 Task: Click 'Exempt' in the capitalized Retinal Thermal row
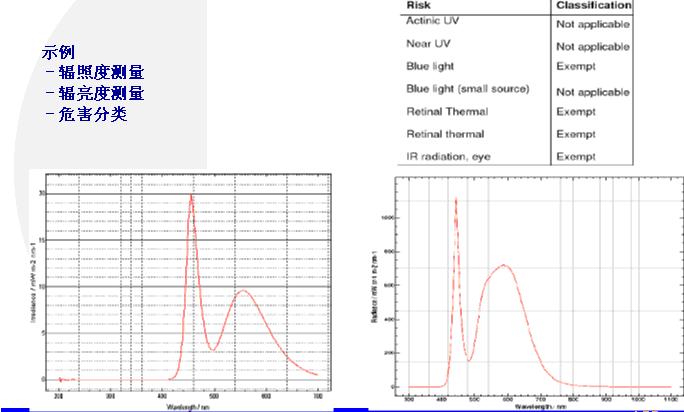[576, 112]
